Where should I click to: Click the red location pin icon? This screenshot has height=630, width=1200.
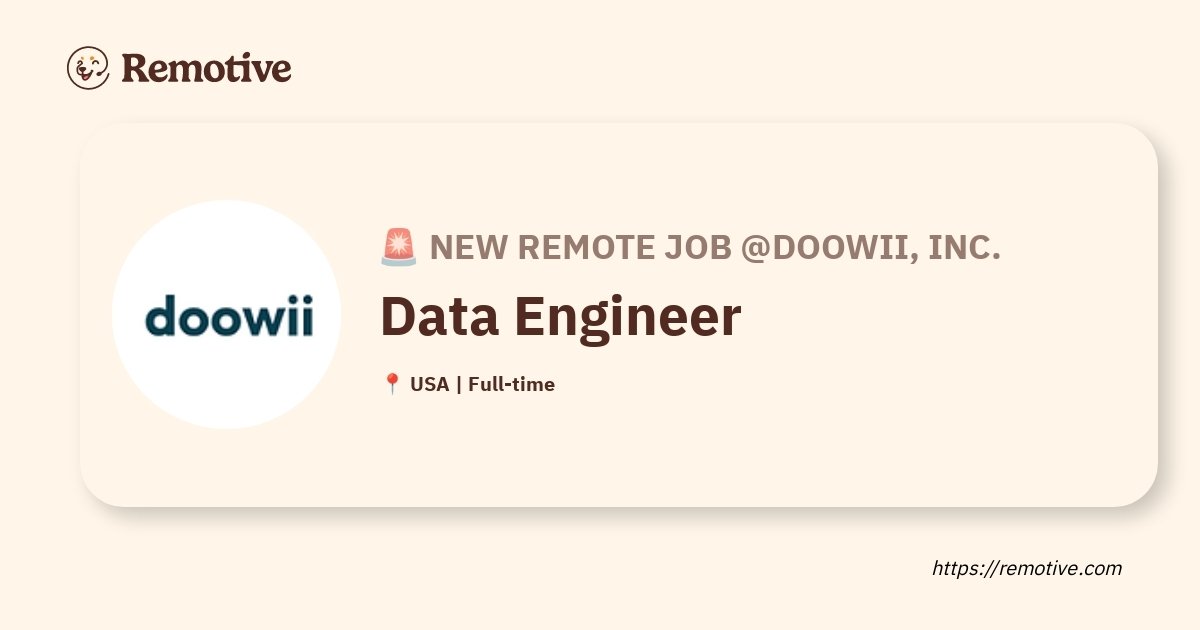click(x=392, y=384)
